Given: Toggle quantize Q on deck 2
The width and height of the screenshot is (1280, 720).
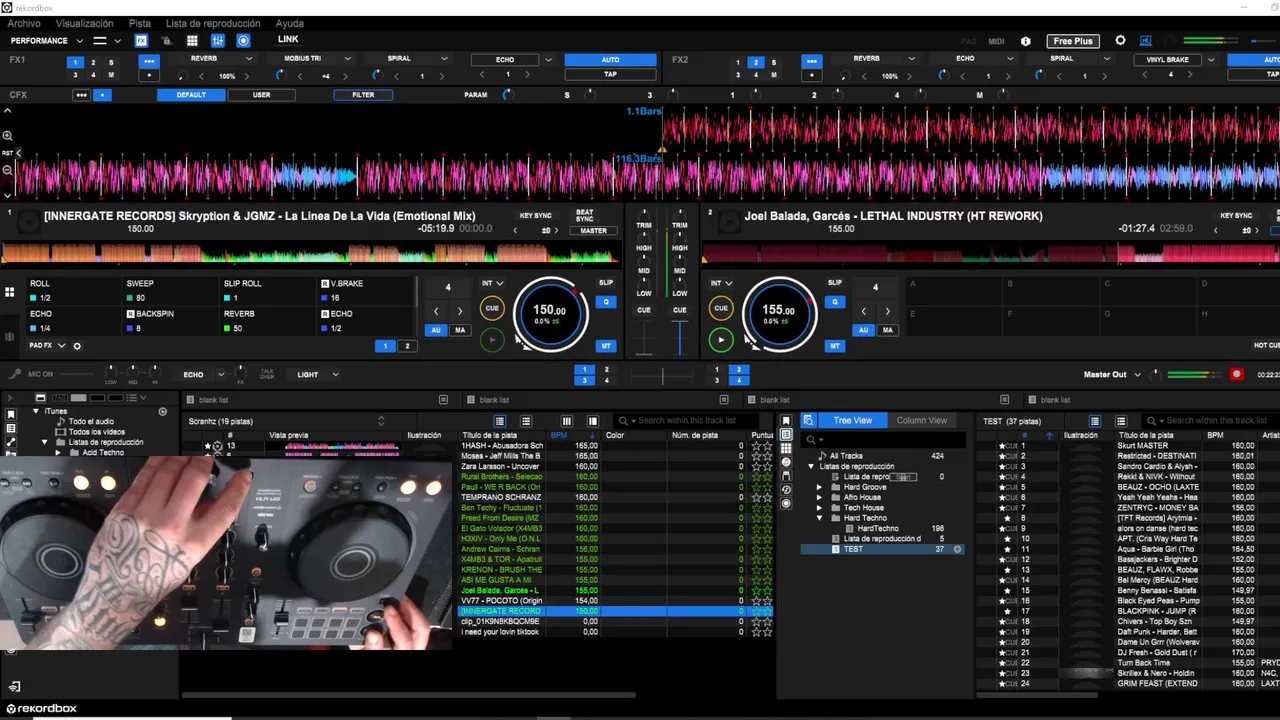Looking at the screenshot, I should (x=835, y=301).
